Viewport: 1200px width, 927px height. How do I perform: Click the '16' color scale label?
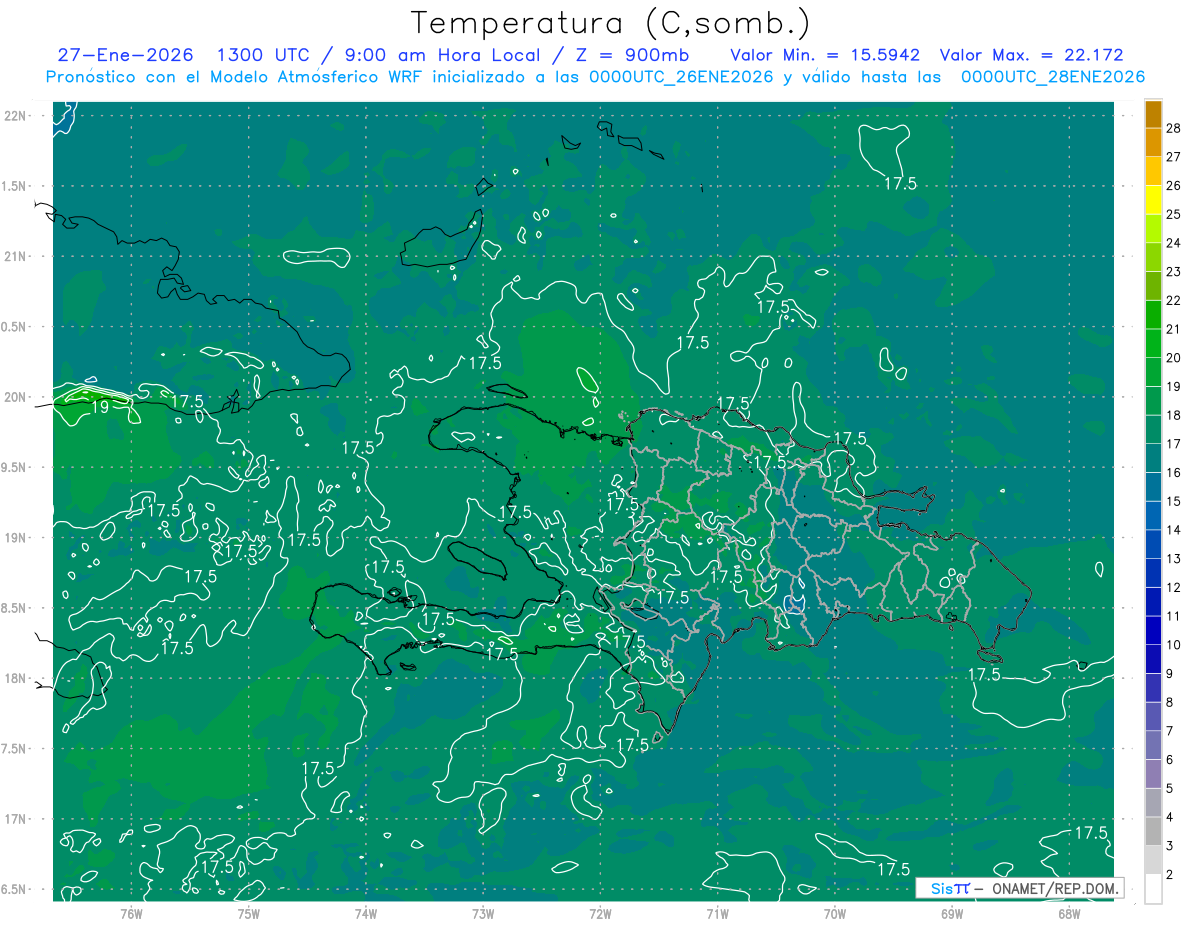(1174, 473)
